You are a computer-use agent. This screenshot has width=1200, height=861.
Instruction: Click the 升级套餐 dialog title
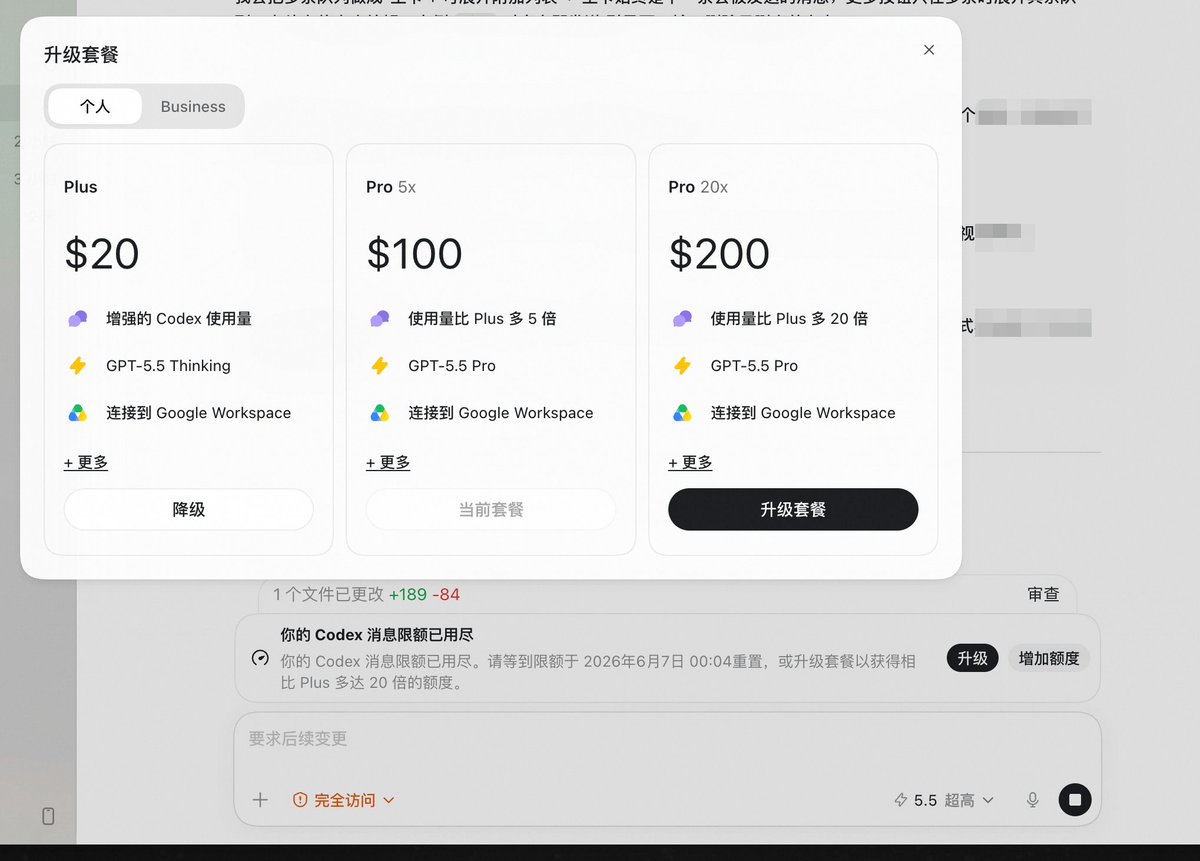81,55
